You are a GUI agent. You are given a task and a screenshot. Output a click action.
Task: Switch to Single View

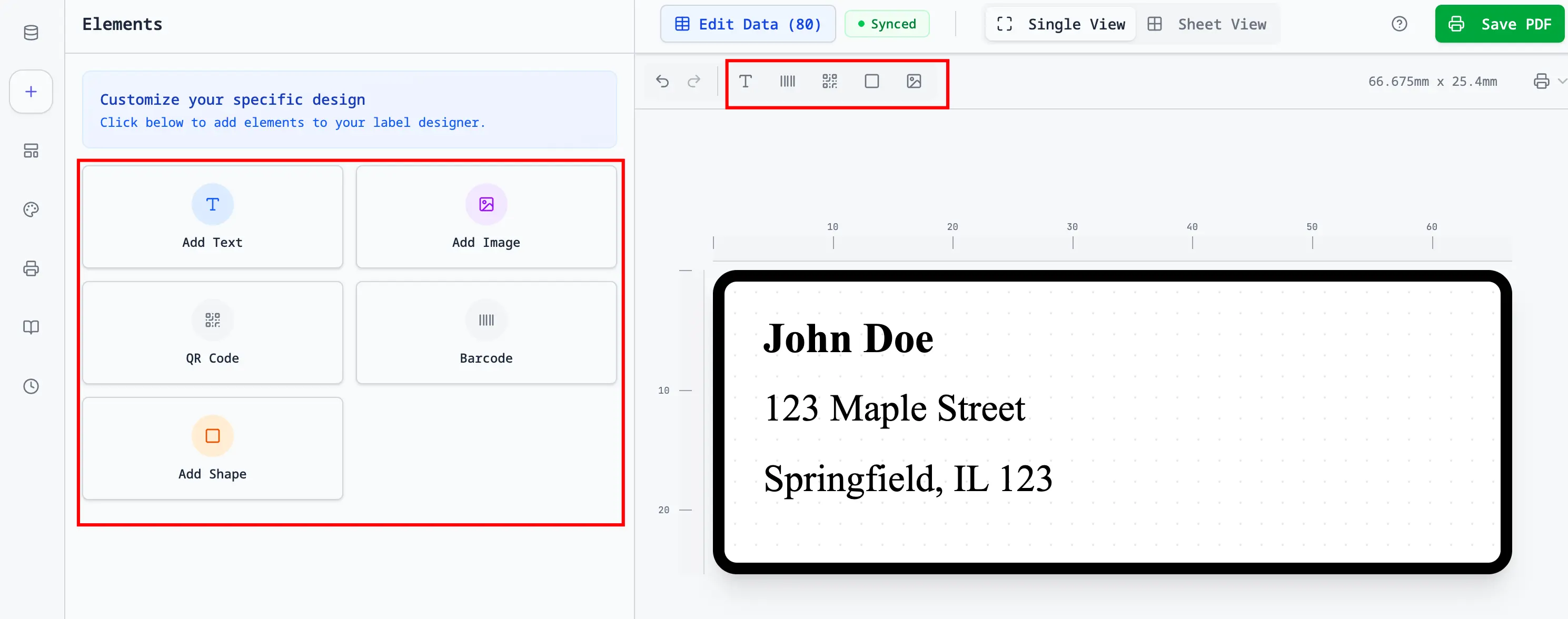(x=1060, y=24)
